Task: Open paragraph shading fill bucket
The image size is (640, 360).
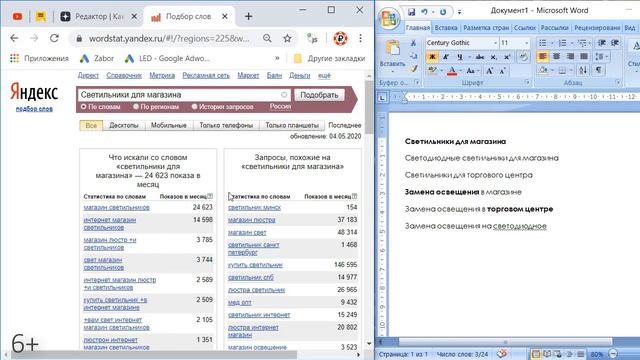Action: (x=544, y=70)
